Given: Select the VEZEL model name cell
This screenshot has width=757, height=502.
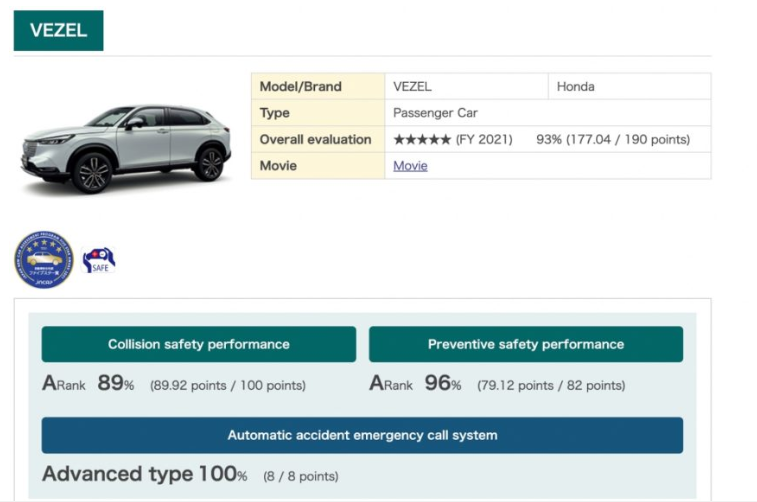Looking at the screenshot, I should [x=466, y=86].
